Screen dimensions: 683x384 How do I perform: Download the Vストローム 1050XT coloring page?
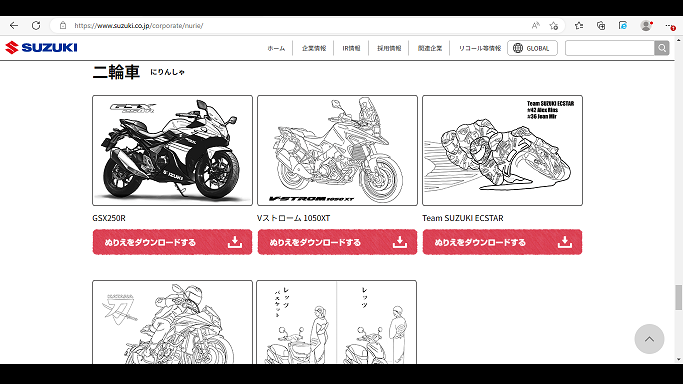tap(337, 242)
